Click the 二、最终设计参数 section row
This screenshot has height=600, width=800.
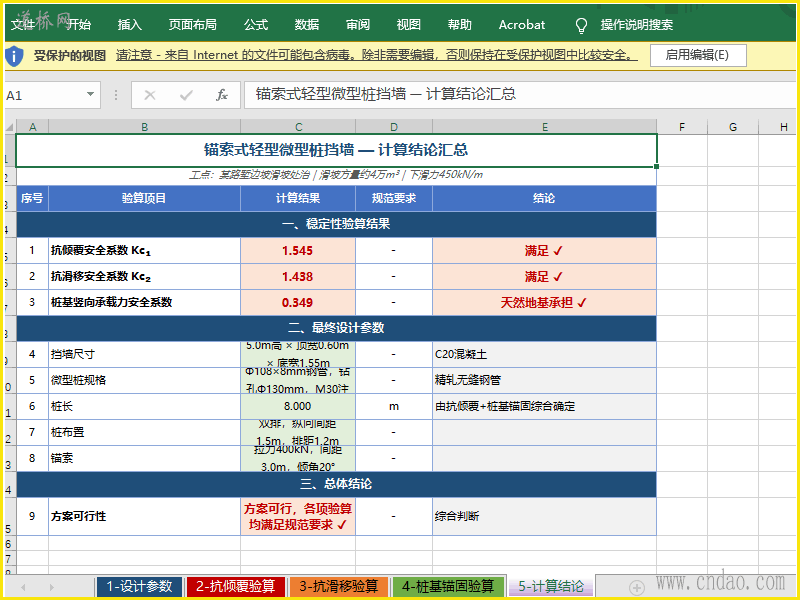tap(336, 328)
